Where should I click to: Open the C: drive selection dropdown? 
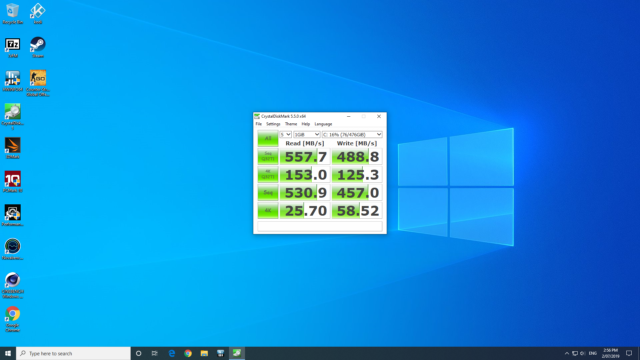pyautogui.click(x=352, y=134)
